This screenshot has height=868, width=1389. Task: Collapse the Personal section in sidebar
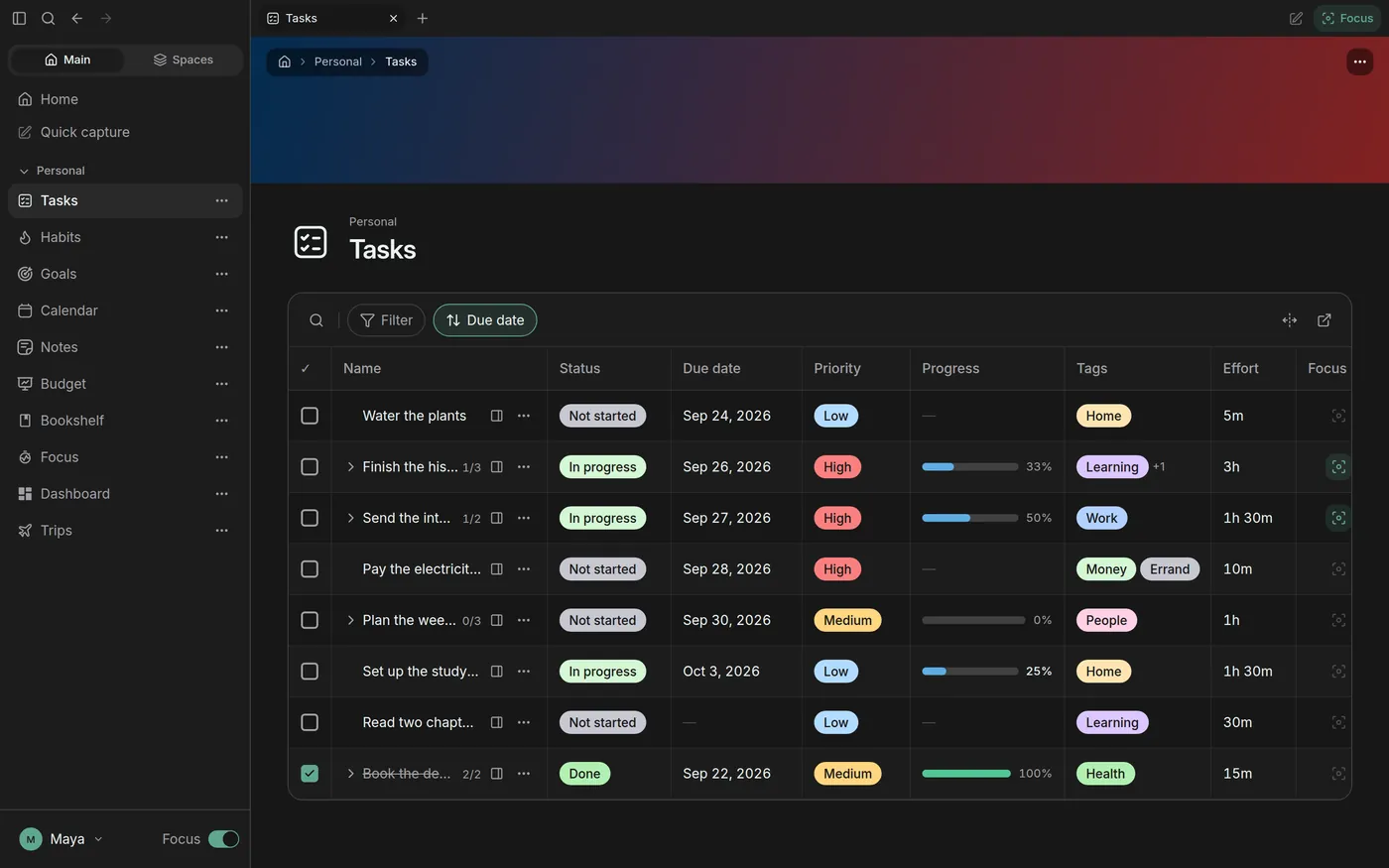24,171
